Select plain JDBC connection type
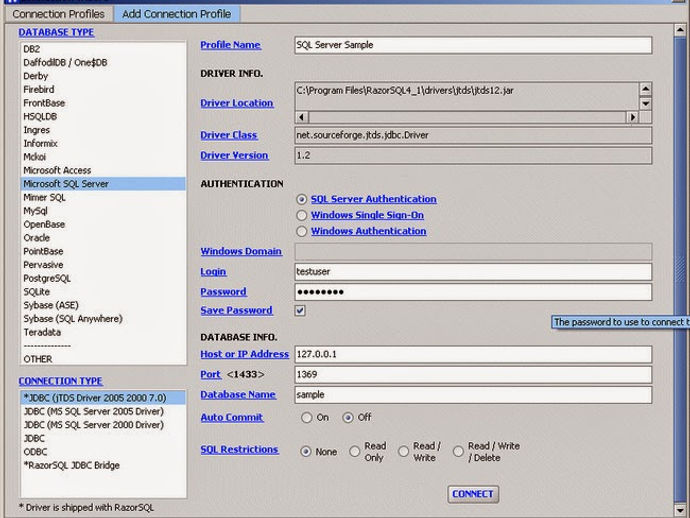This screenshot has height=518, width=690. [x=103, y=438]
